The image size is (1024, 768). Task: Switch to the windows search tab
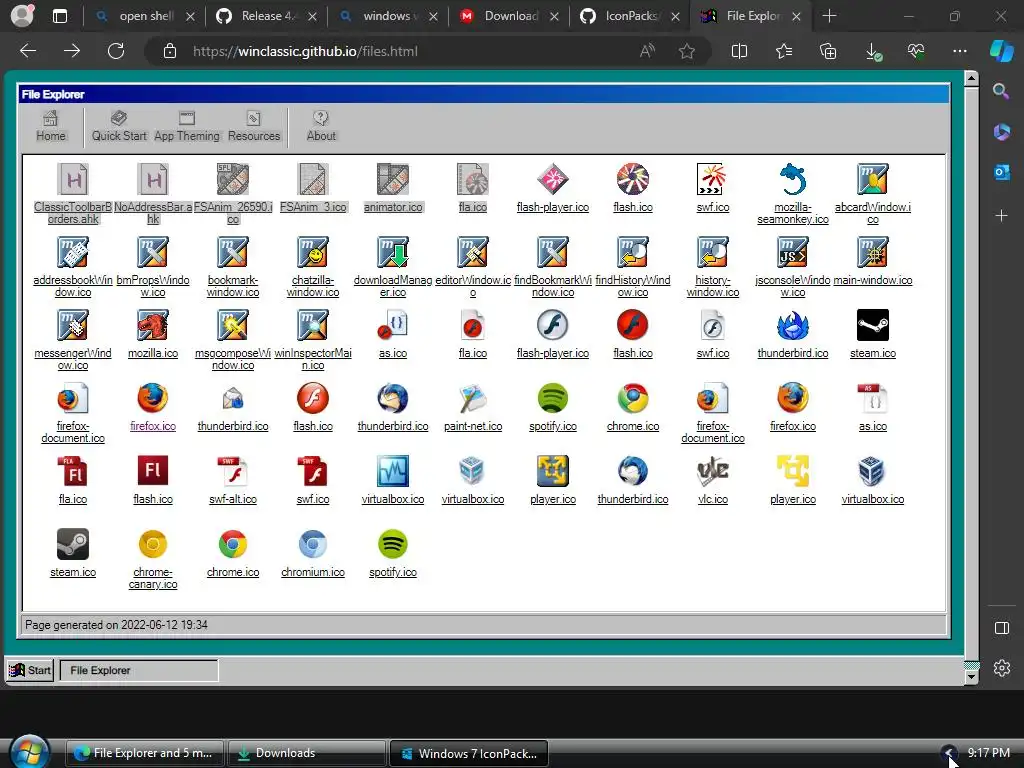click(388, 16)
